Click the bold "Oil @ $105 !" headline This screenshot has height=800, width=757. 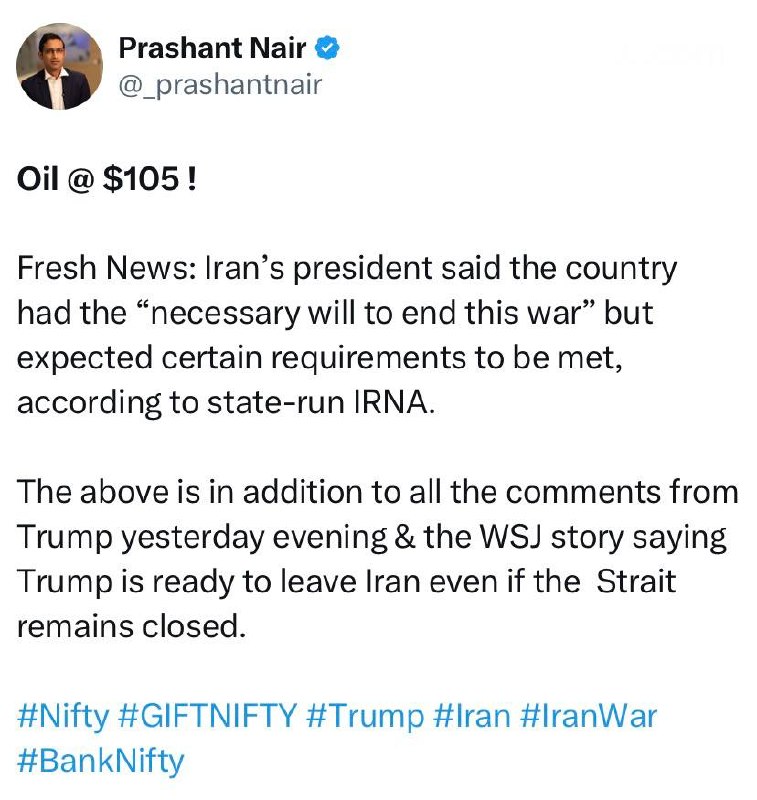107,180
